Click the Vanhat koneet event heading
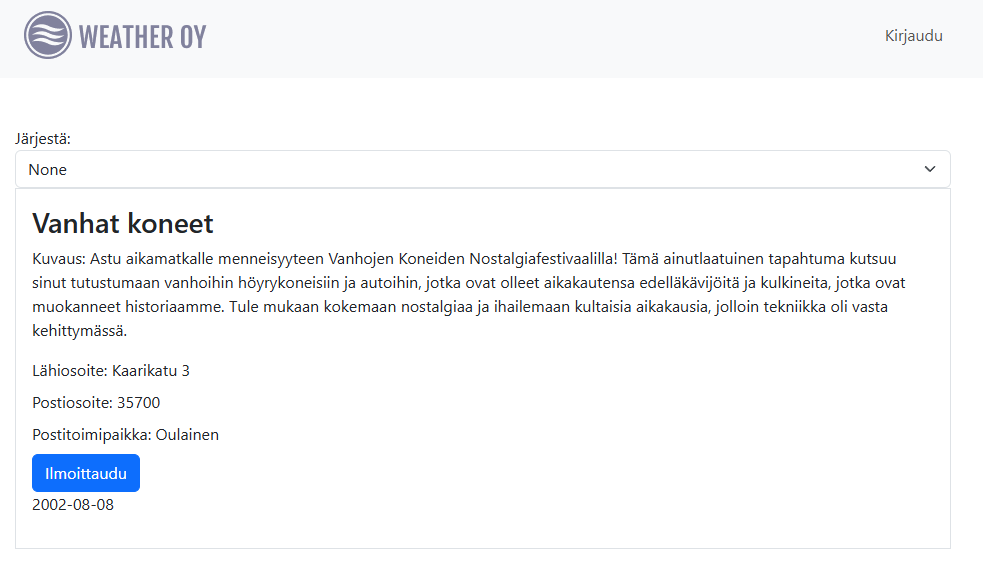Screen dimensions: 983x561 click(x=123, y=223)
